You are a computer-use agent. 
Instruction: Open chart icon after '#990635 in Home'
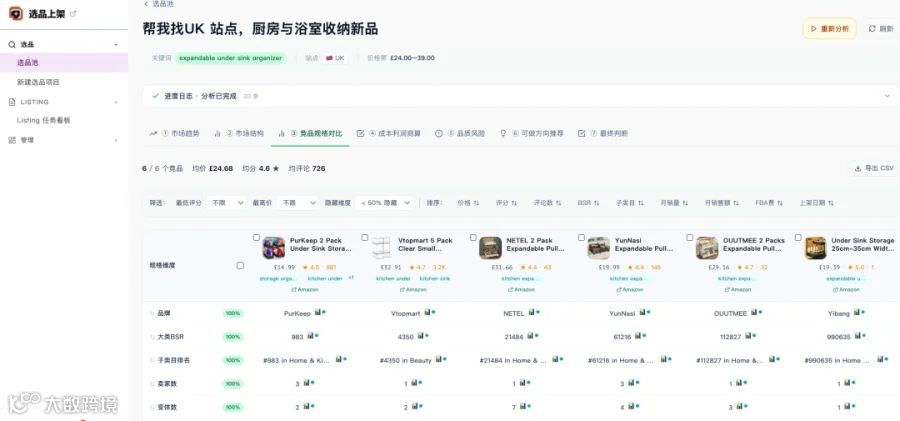(x=880, y=359)
